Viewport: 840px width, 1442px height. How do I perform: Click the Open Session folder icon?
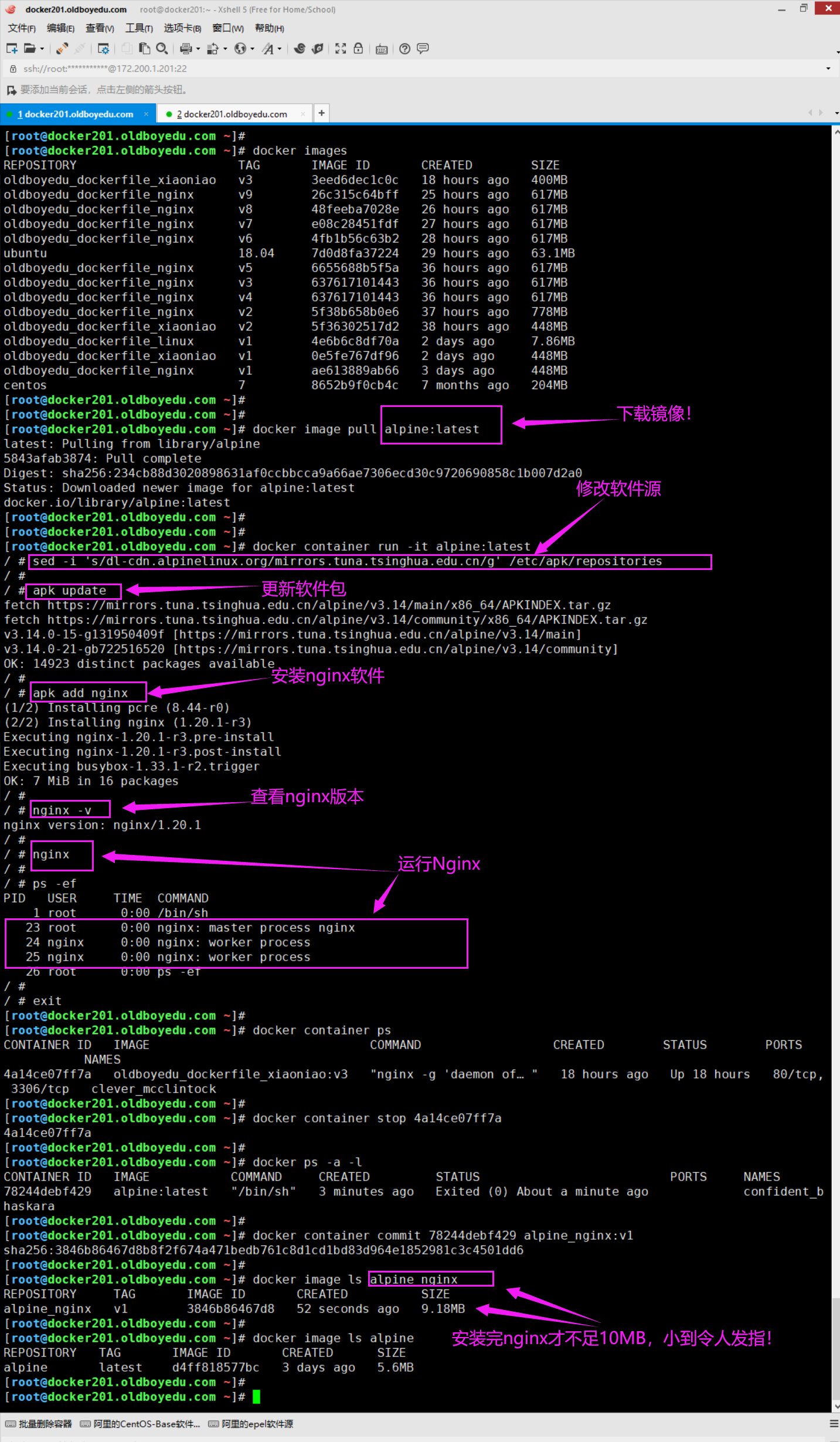tap(29, 49)
